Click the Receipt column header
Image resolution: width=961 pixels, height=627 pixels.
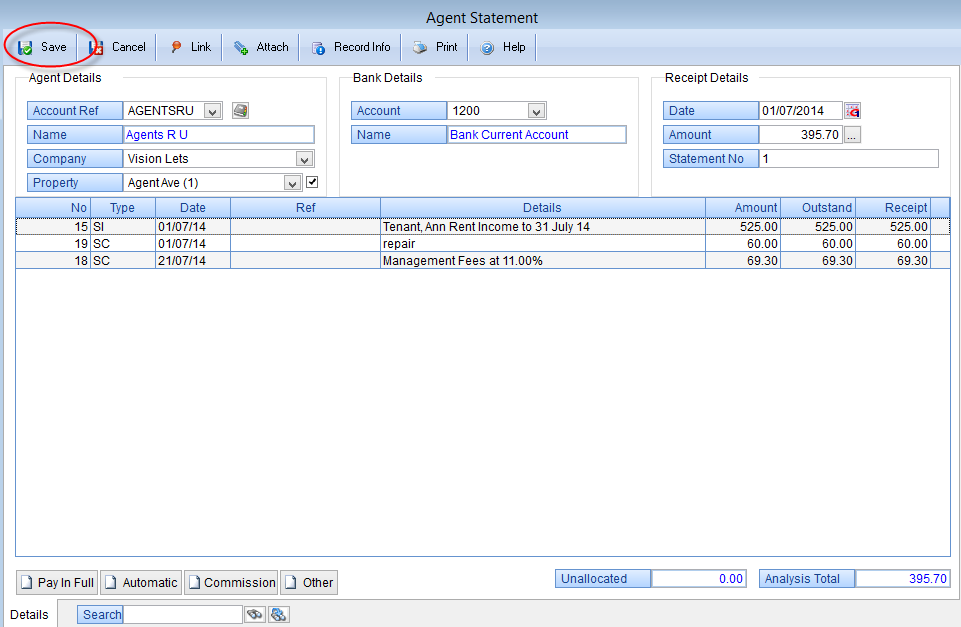click(x=893, y=208)
